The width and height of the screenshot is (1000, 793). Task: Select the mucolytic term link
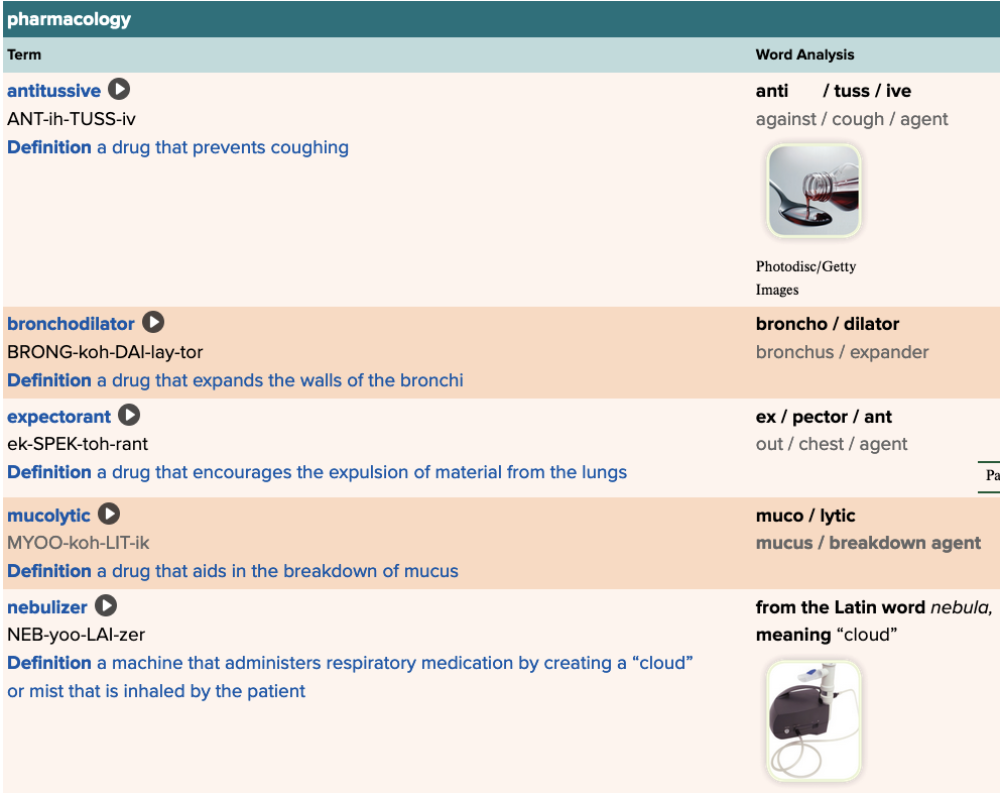coord(49,516)
